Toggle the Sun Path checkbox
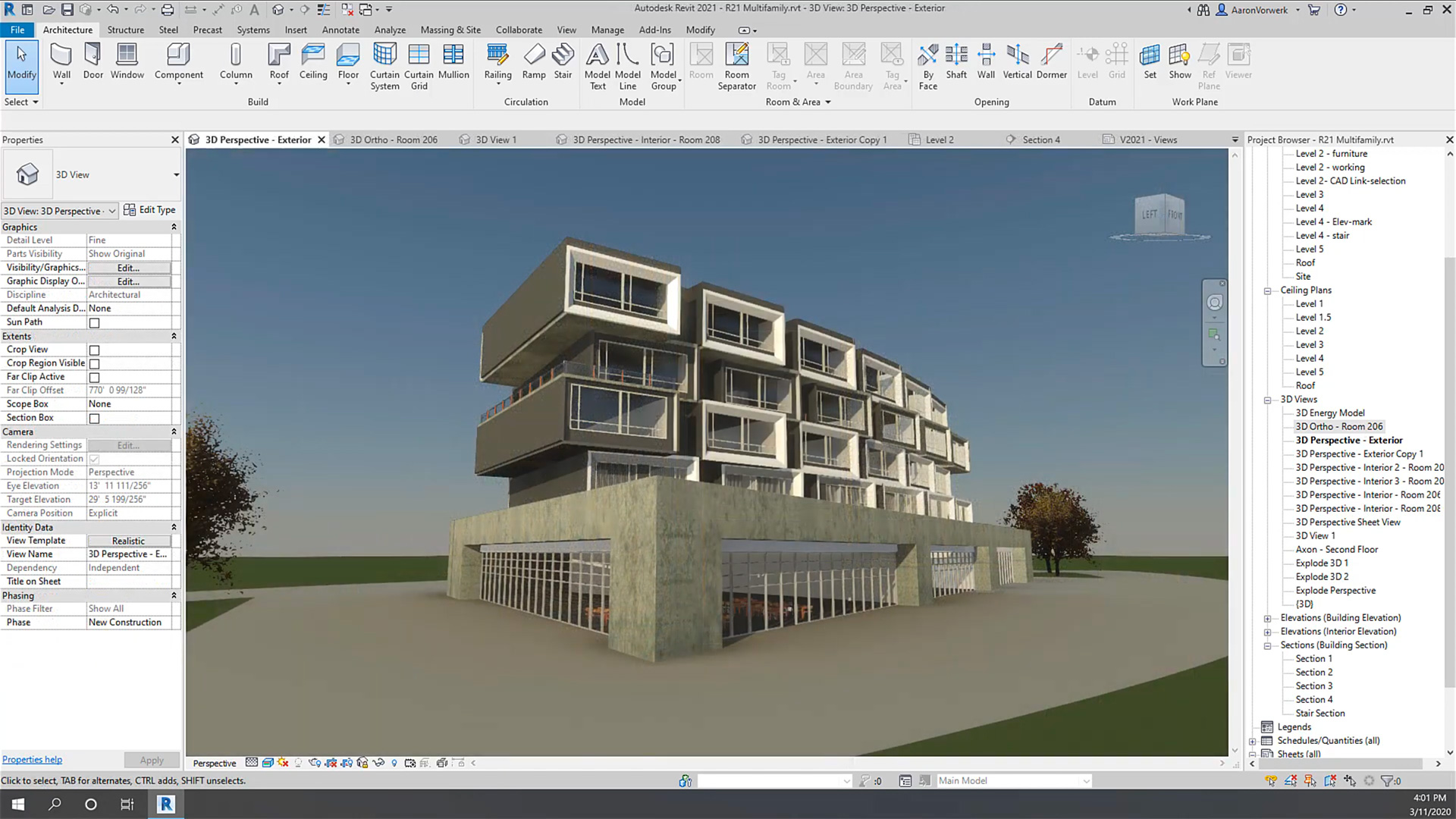Image resolution: width=1456 pixels, height=819 pixels. point(93,322)
